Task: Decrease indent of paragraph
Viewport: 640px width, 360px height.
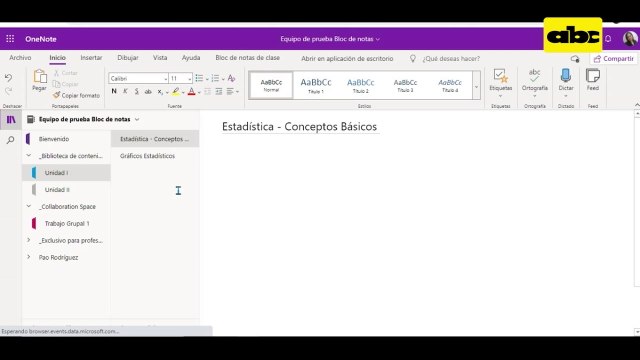Action: (x=207, y=91)
